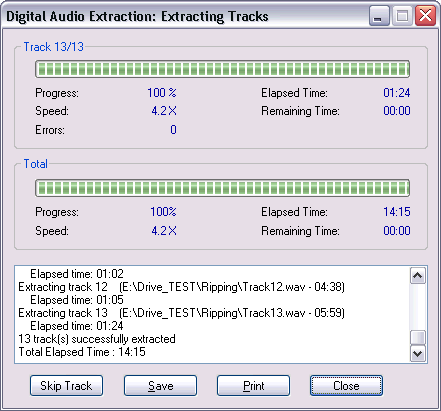Click '13 track(s) successfully extracted' log entry

(x=97, y=339)
